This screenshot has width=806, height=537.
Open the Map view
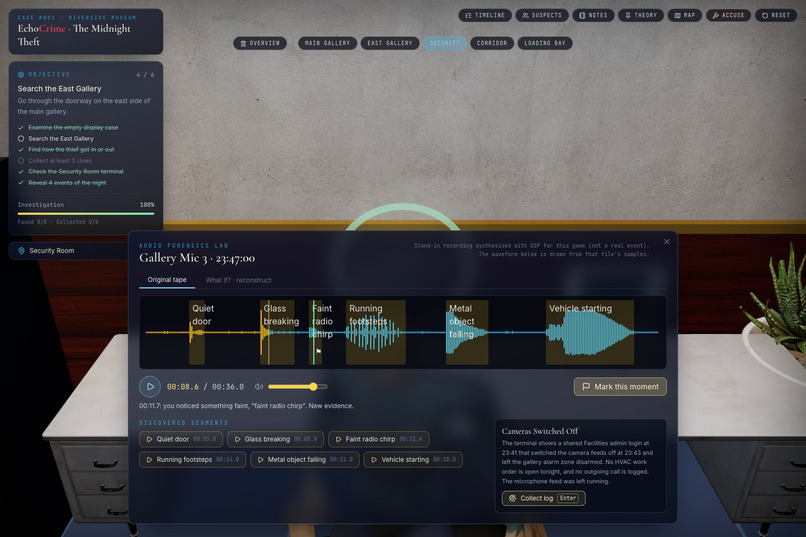point(685,15)
